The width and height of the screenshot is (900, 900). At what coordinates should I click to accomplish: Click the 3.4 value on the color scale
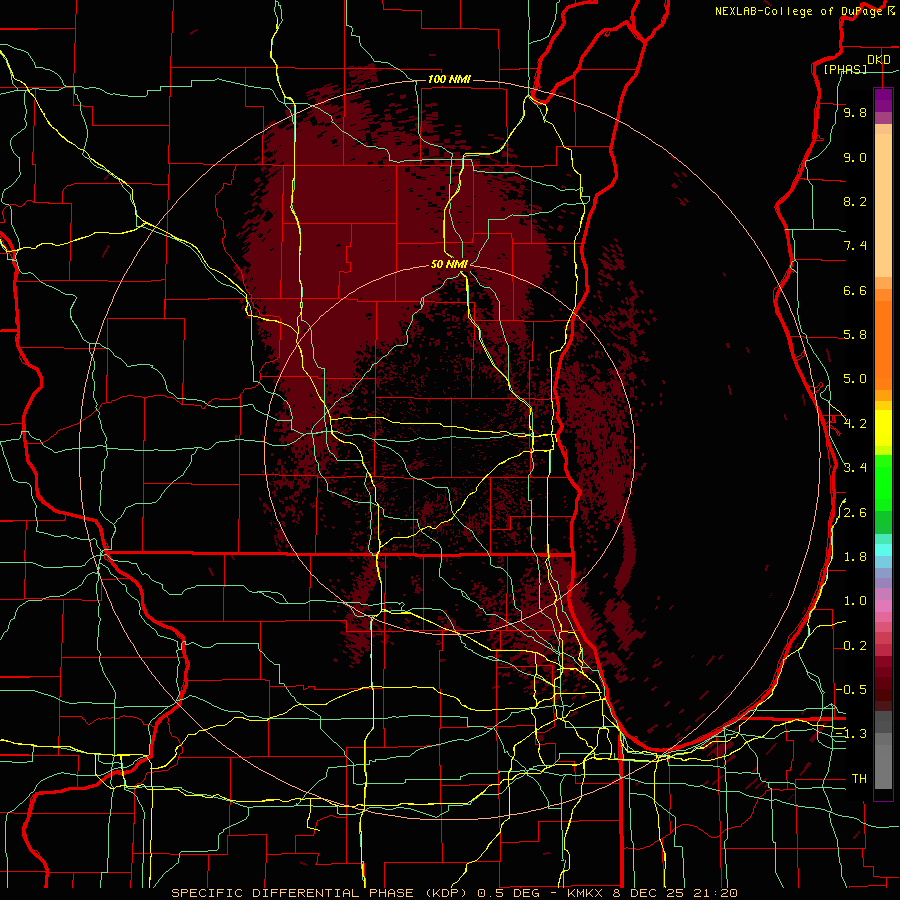point(855,468)
